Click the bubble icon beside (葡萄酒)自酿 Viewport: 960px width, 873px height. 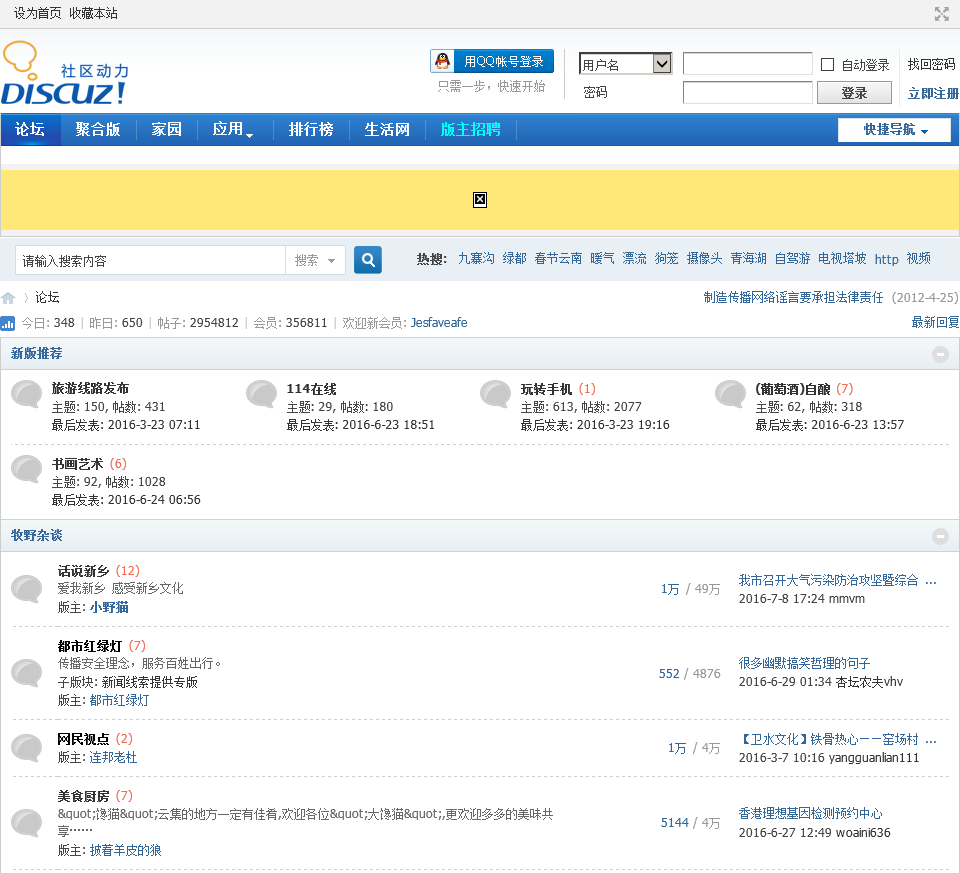point(730,394)
